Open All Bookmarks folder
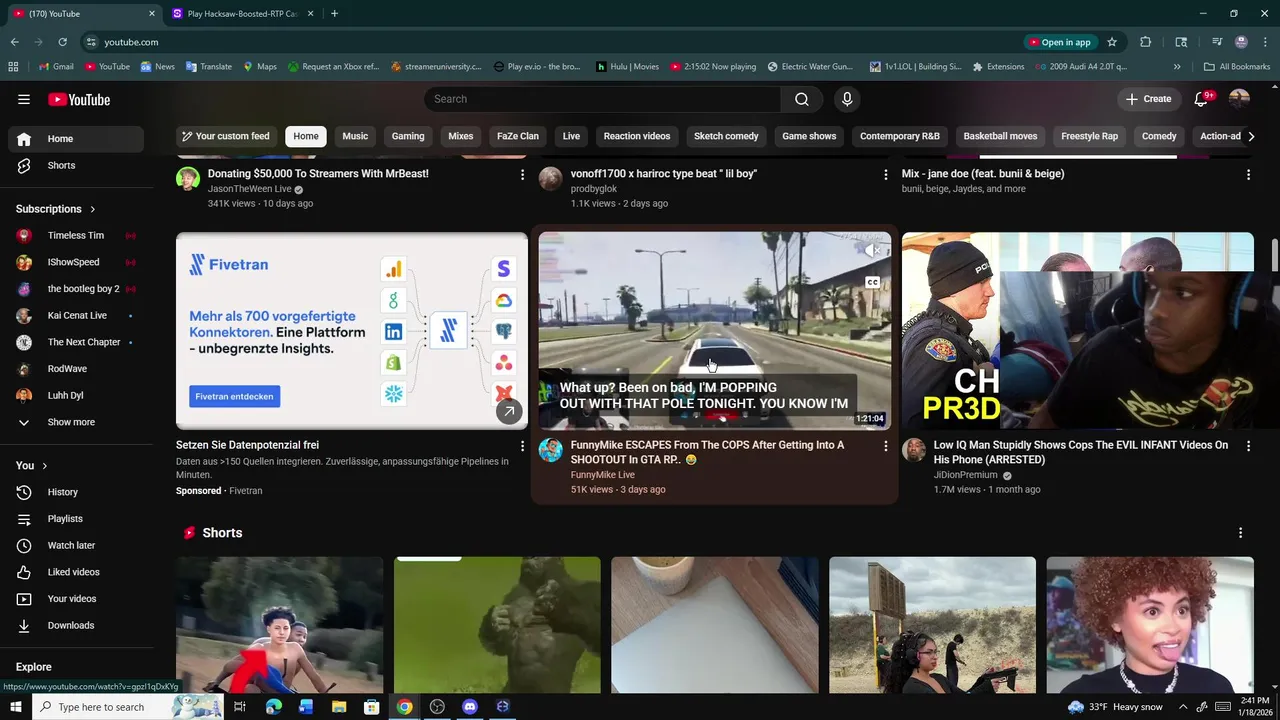 tap(1237, 67)
